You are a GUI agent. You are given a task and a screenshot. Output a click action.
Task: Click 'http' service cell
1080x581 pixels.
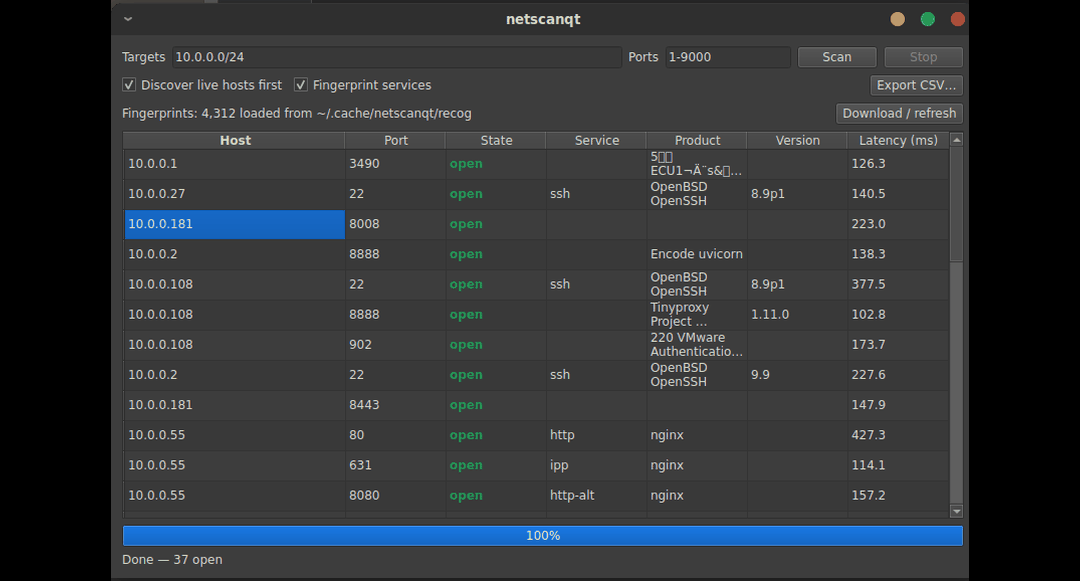(x=596, y=436)
